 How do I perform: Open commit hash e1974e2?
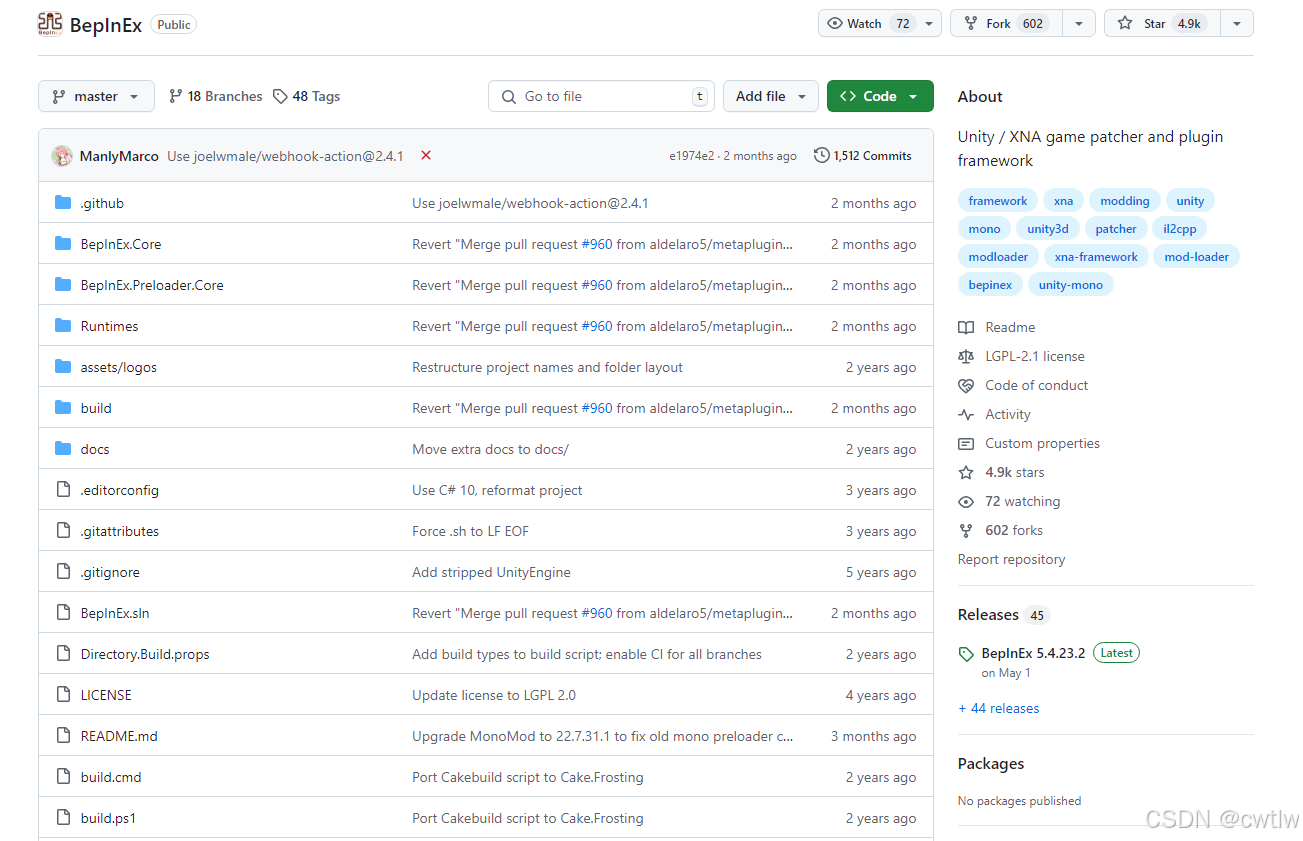coord(692,156)
